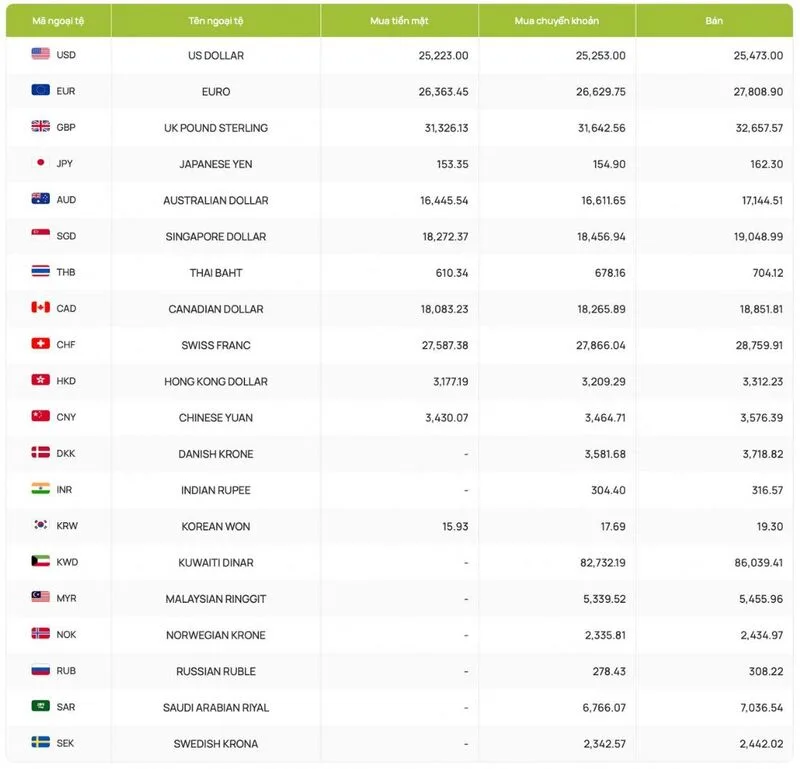Click the SEK Sweden flag icon
Viewport: 800px width, 769px height.
point(40,742)
